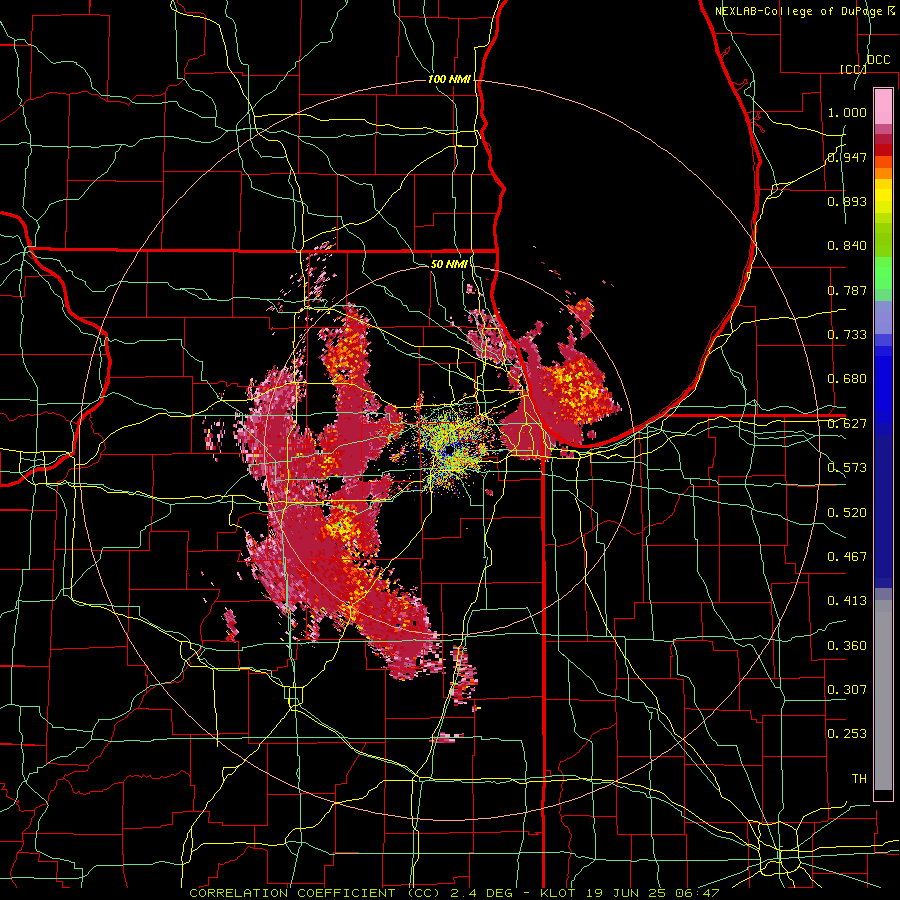Click the 0.947 scale value
The image size is (900, 900).
(x=847, y=157)
